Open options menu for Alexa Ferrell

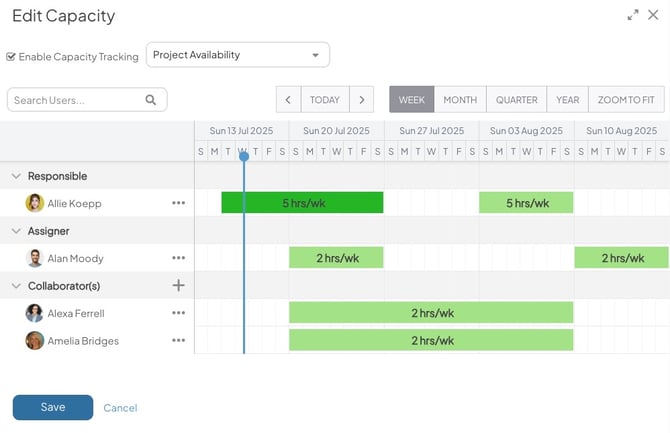point(178,313)
